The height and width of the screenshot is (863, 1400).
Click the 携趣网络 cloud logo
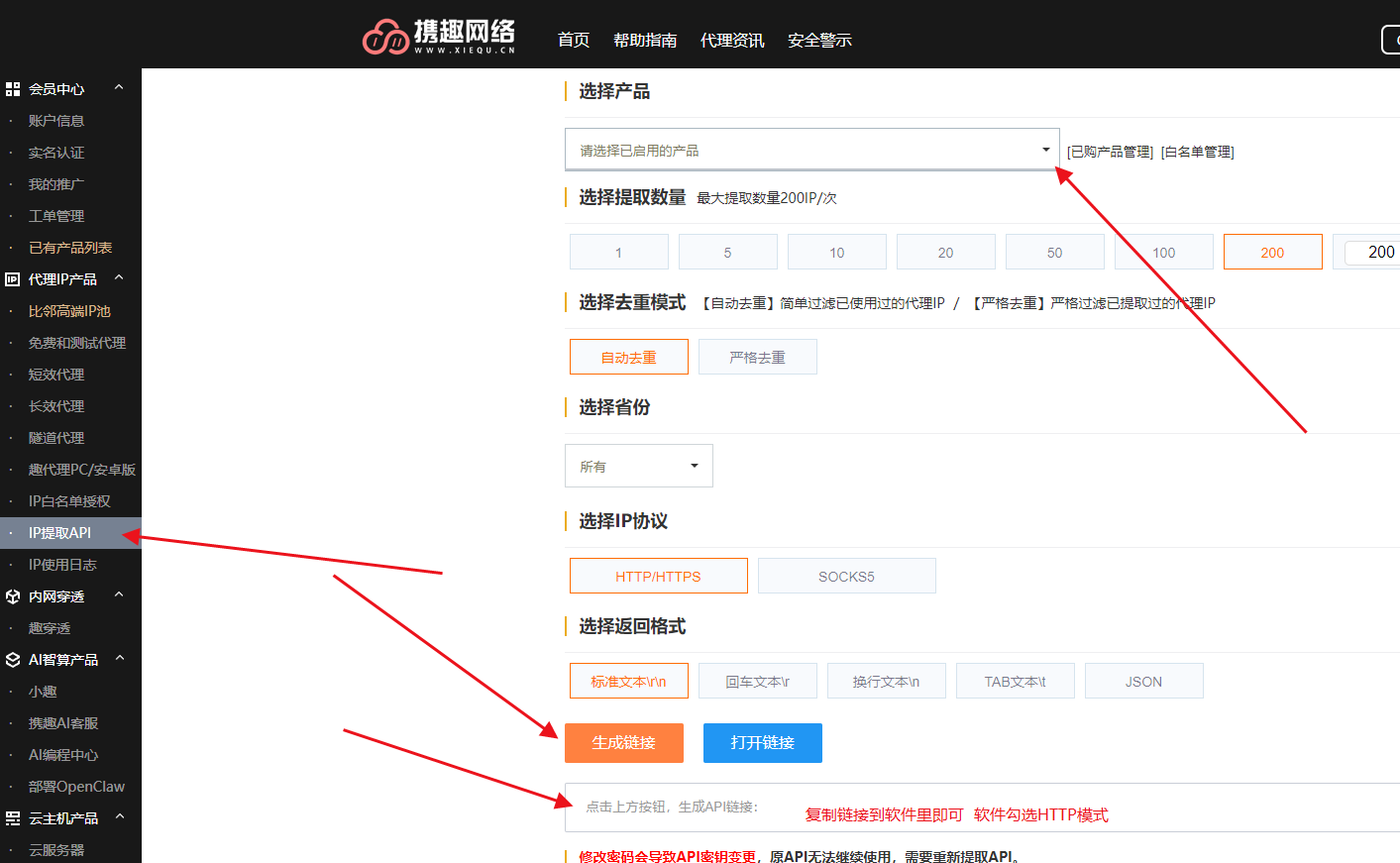[386, 36]
